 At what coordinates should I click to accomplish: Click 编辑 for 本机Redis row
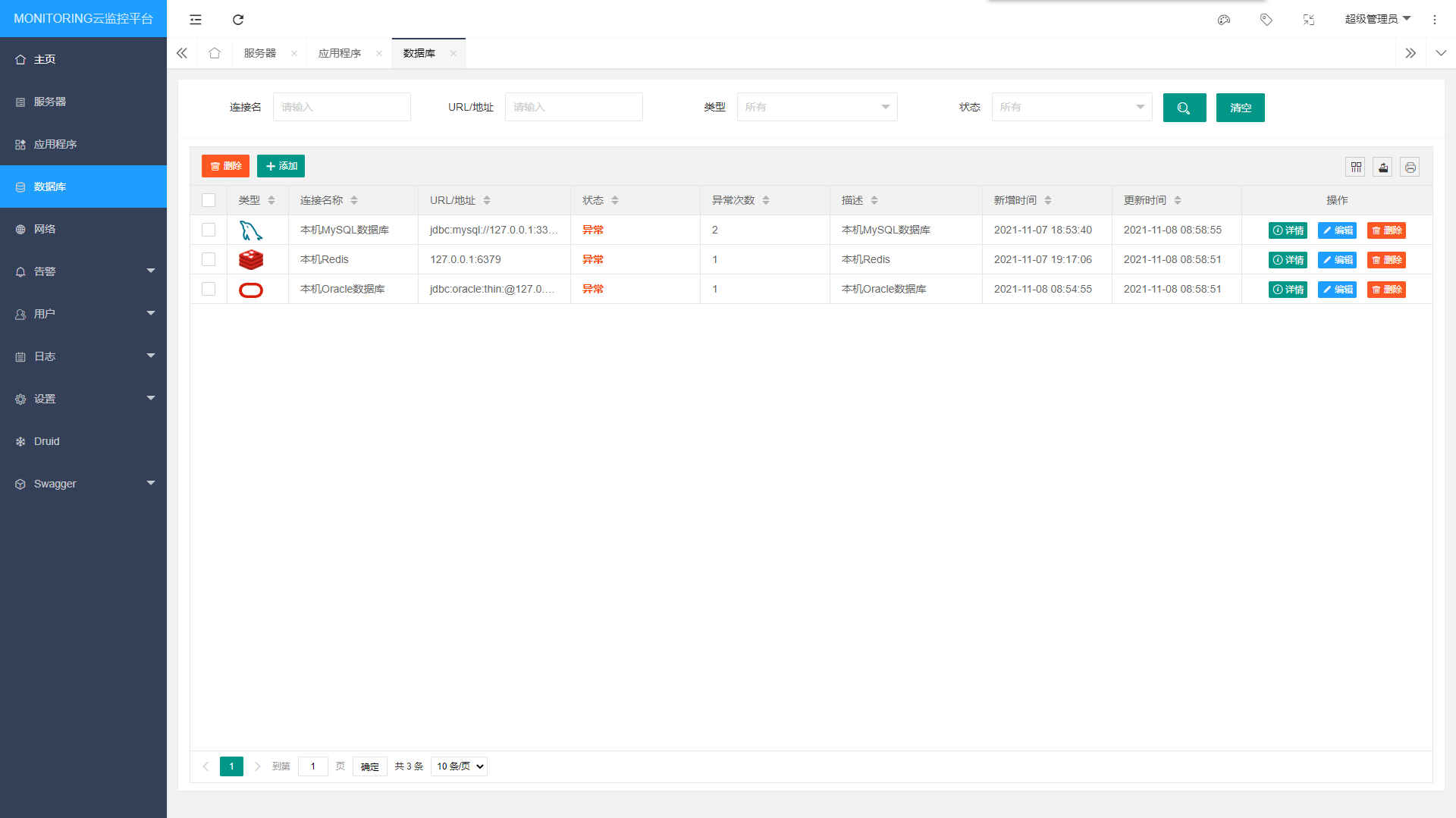[x=1337, y=260]
